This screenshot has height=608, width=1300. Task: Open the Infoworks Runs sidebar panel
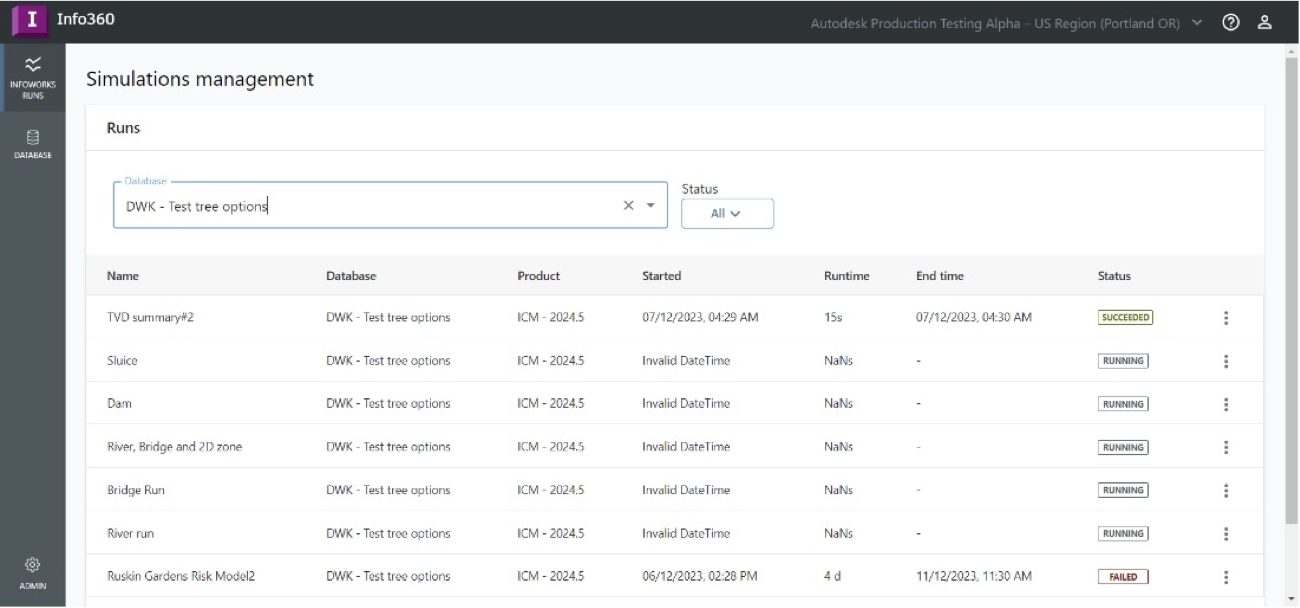[x=33, y=75]
